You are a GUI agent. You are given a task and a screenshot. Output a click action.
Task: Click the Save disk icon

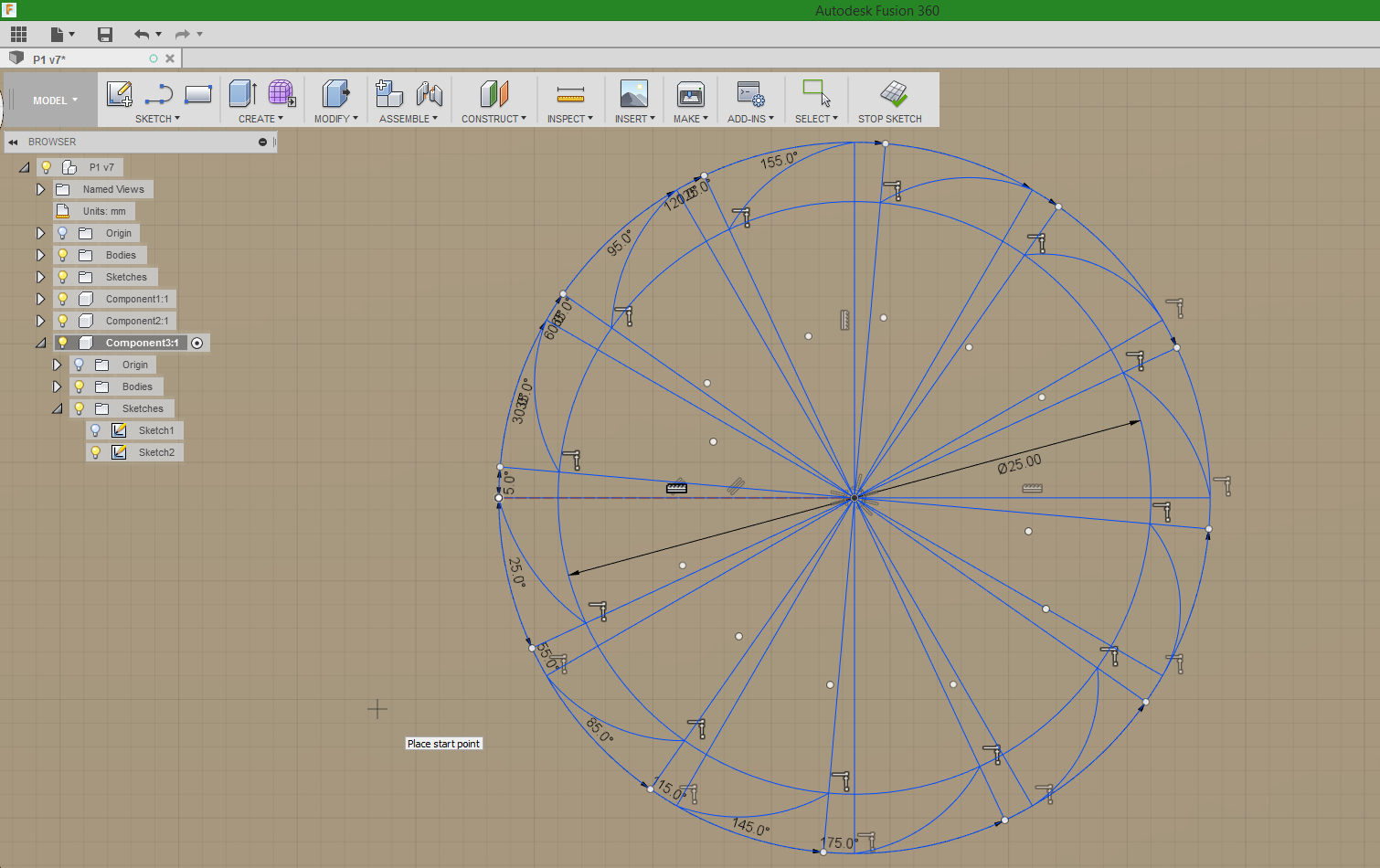pyautogui.click(x=105, y=35)
